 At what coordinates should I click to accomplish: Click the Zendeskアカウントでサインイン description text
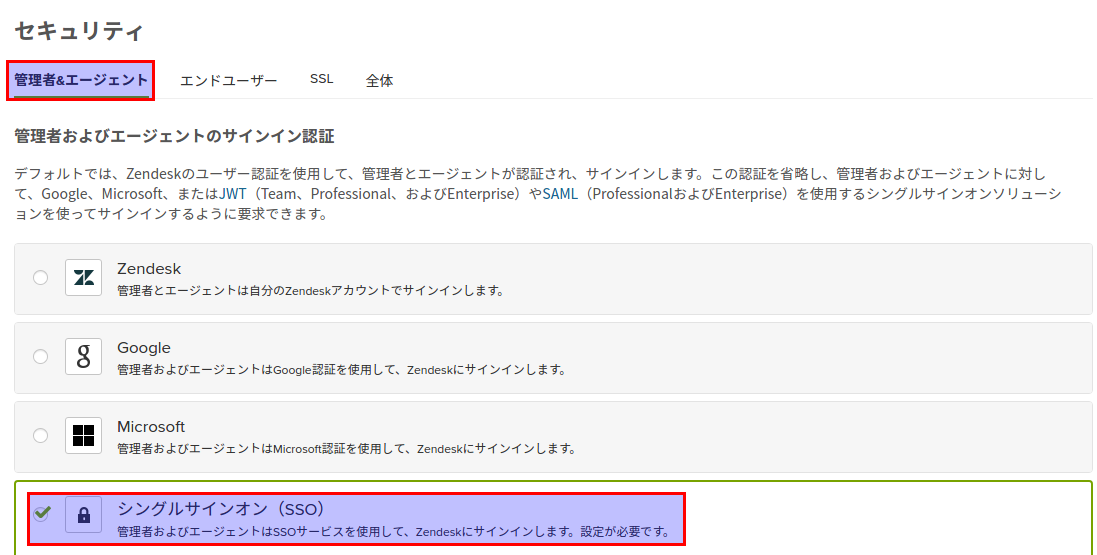(x=311, y=290)
